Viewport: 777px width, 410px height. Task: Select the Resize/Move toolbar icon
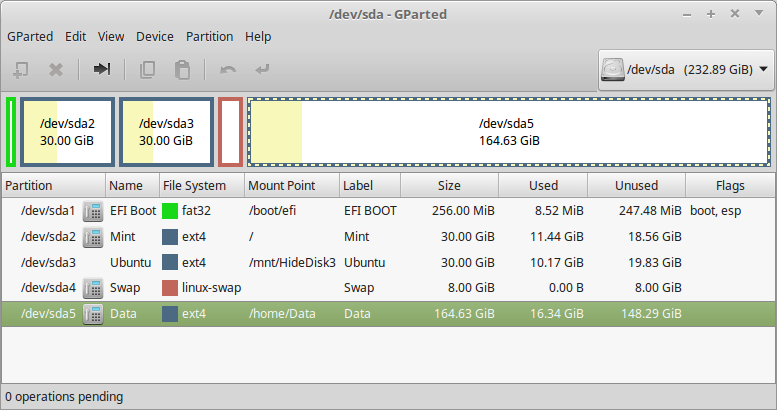[x=102, y=69]
